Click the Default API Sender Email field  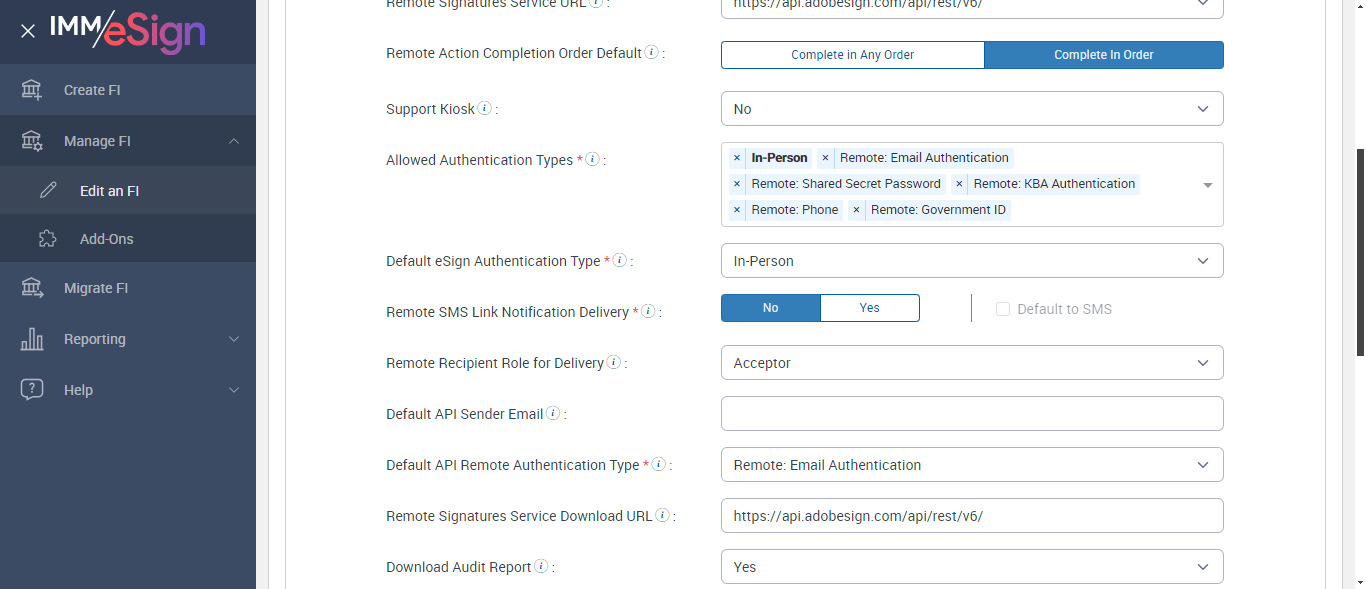tap(971, 413)
